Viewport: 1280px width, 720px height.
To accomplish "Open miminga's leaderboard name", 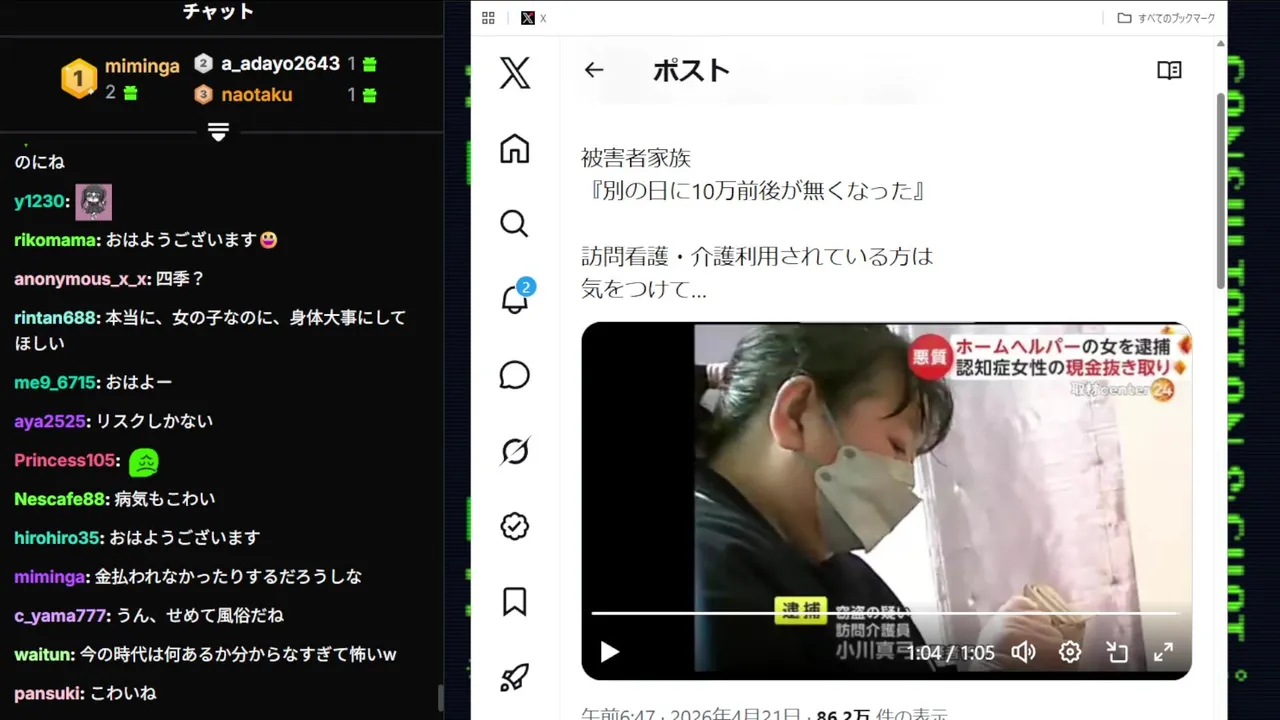I will coord(142,66).
